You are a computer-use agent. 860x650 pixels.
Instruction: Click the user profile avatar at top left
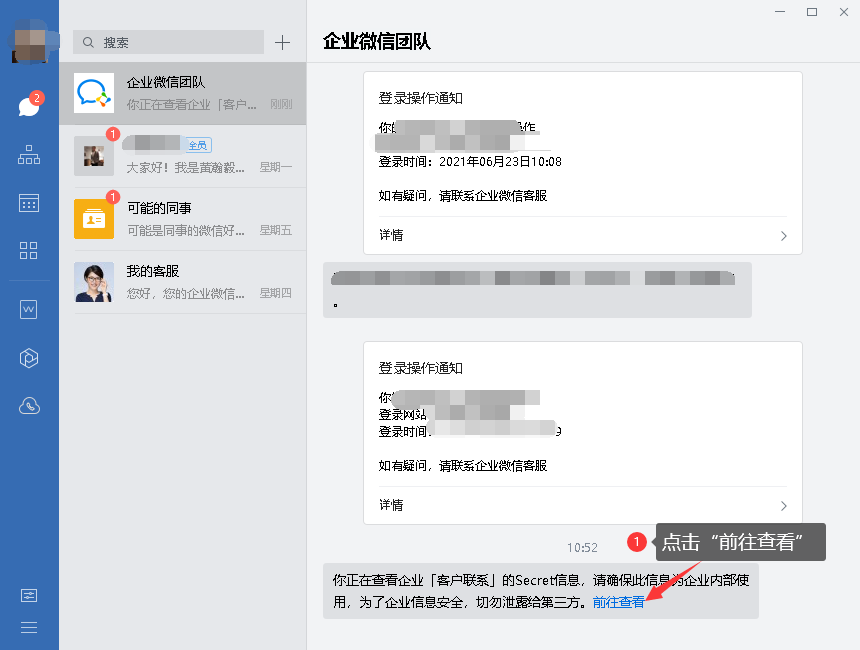(x=30, y=41)
